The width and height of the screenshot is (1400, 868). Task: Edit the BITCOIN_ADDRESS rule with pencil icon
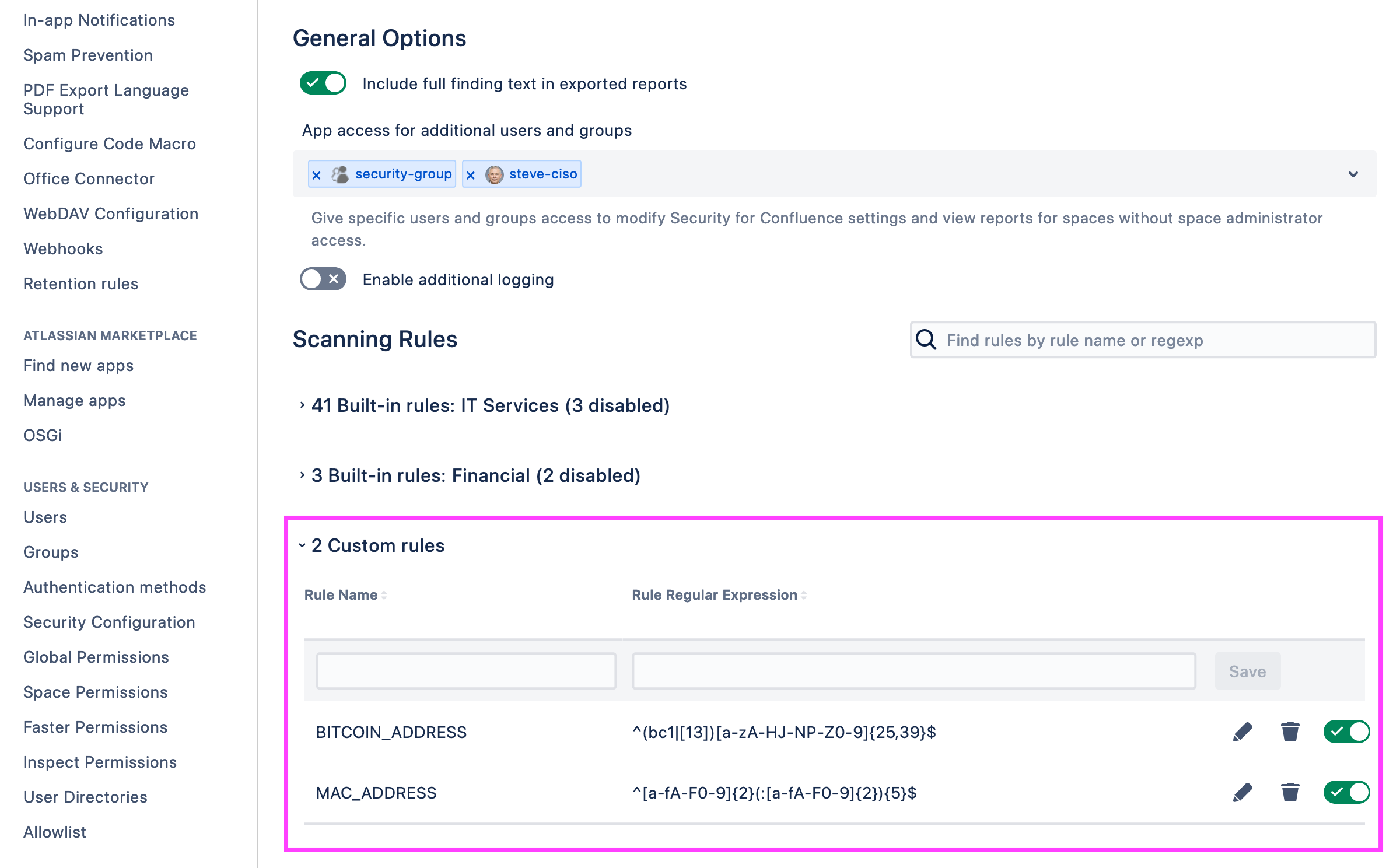point(1242,731)
